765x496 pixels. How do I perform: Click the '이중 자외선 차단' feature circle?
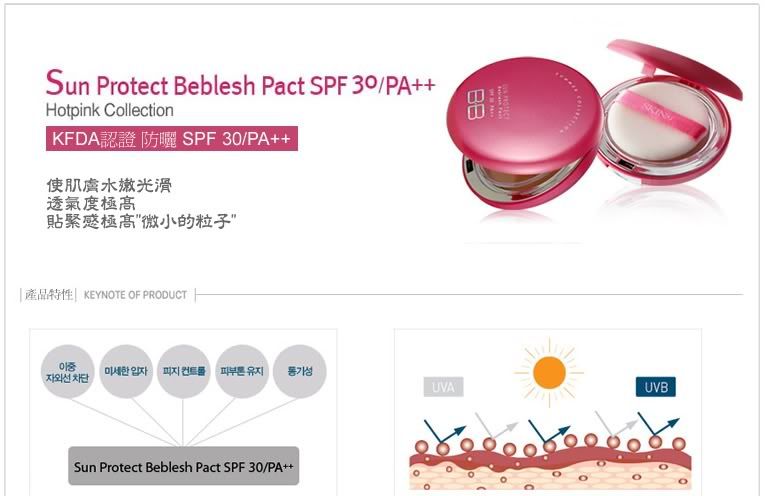click(x=68, y=371)
